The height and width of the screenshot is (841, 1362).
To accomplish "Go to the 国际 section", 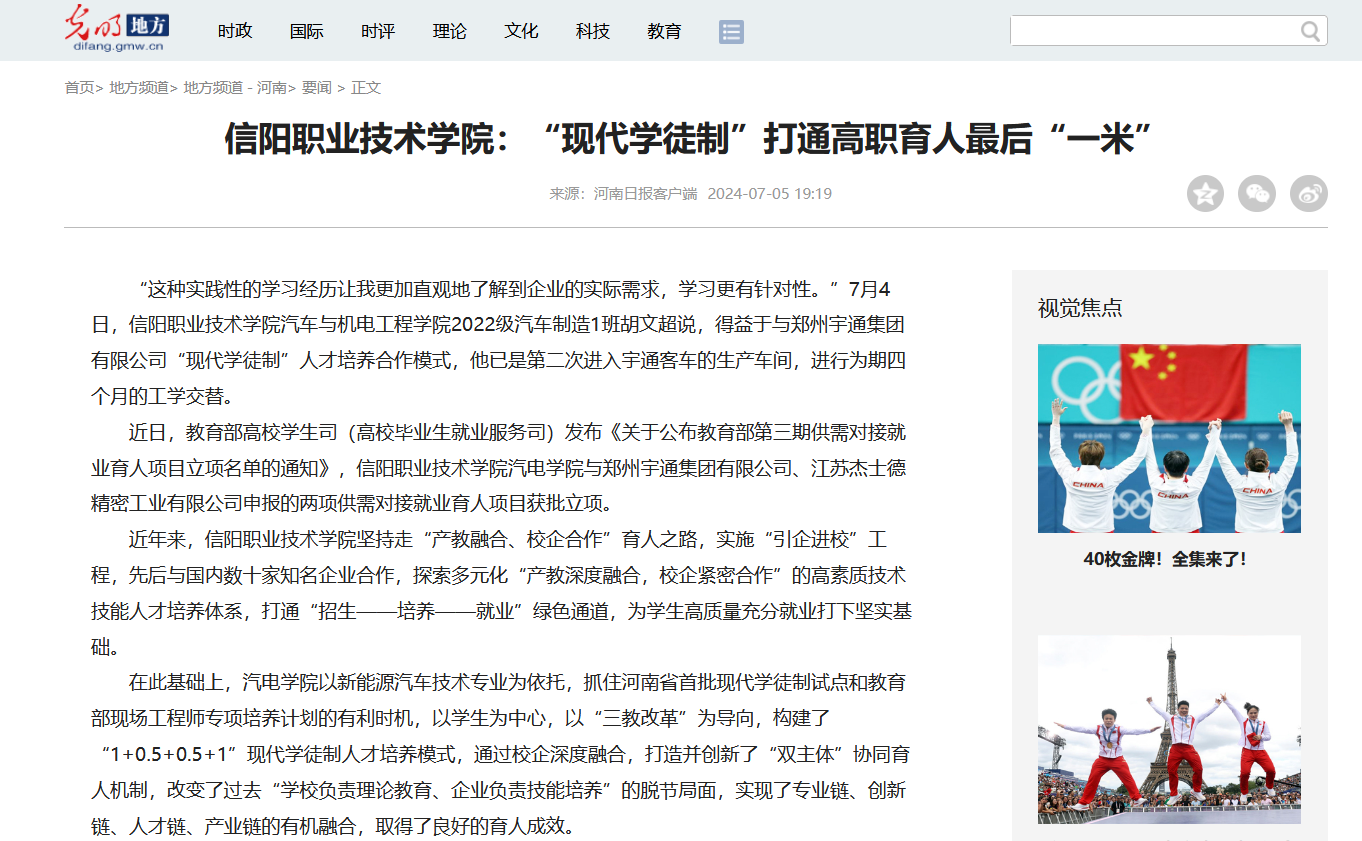I will click(307, 32).
